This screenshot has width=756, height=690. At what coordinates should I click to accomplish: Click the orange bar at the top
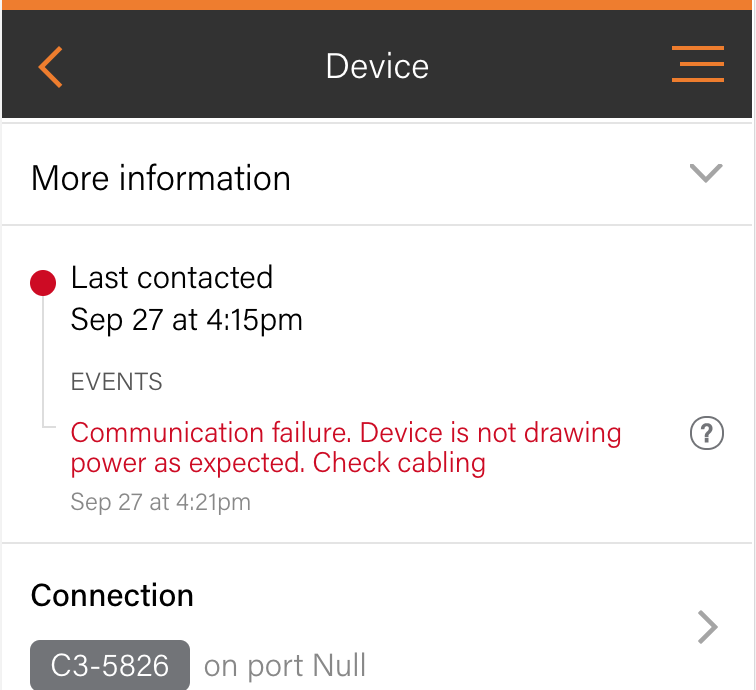378,5
